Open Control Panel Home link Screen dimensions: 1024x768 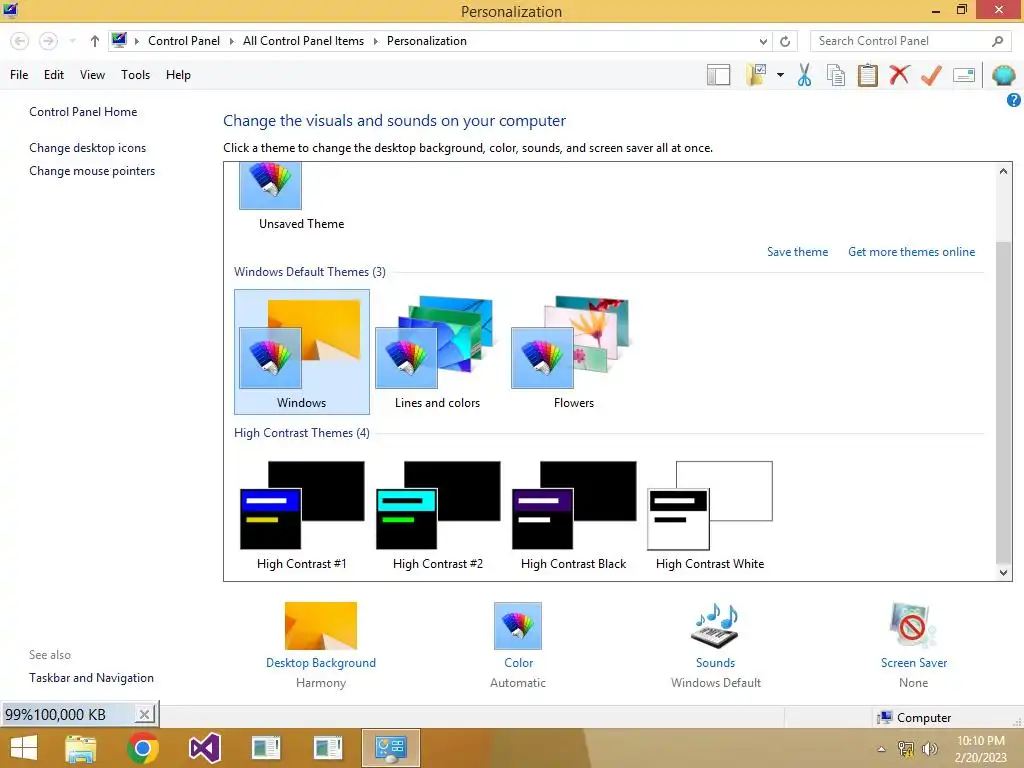click(x=83, y=112)
